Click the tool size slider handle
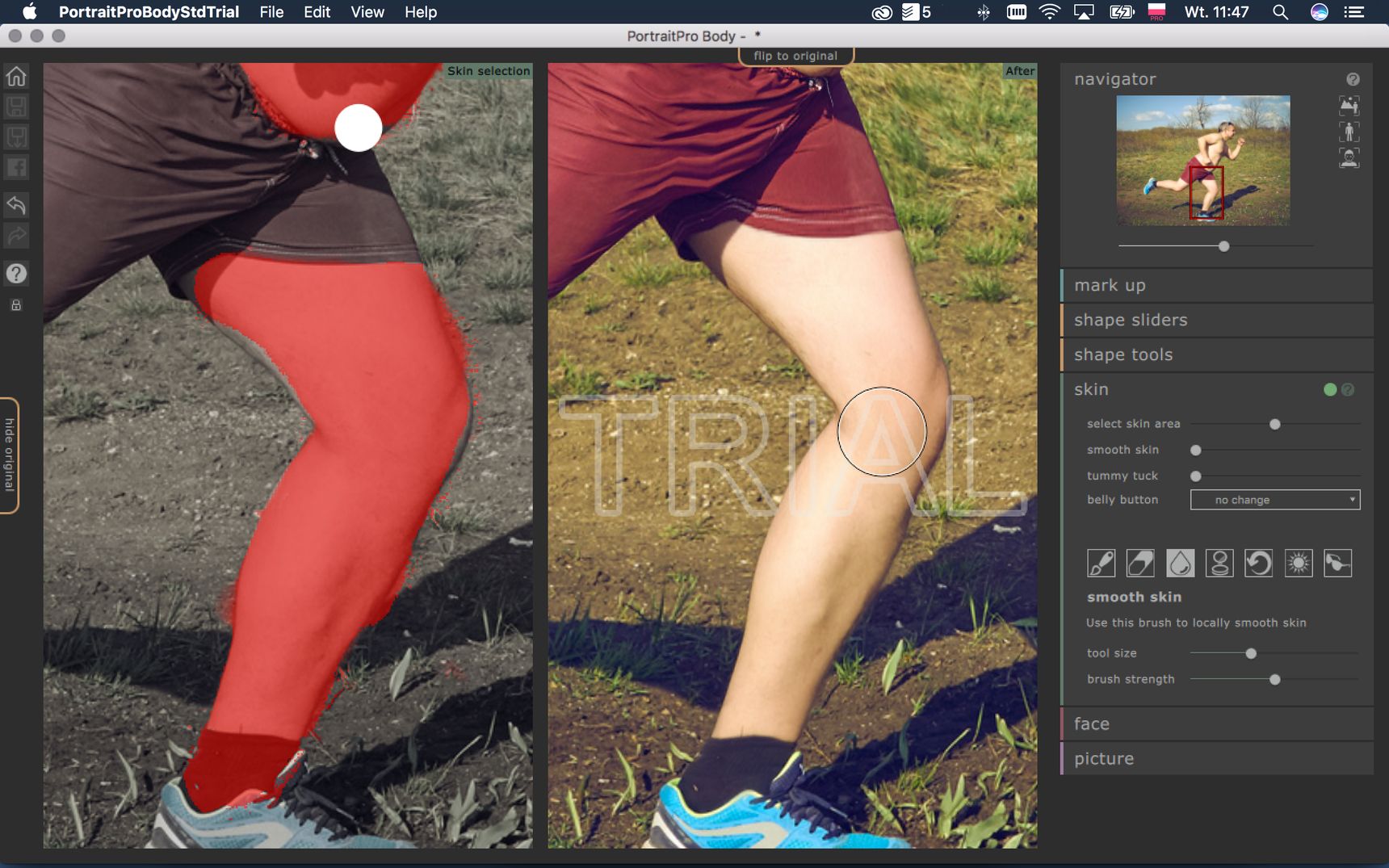Viewport: 1389px width, 868px height. (x=1251, y=653)
